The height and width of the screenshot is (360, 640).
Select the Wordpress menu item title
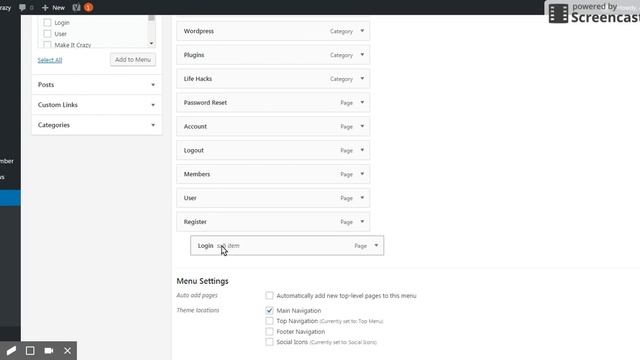[x=199, y=31]
